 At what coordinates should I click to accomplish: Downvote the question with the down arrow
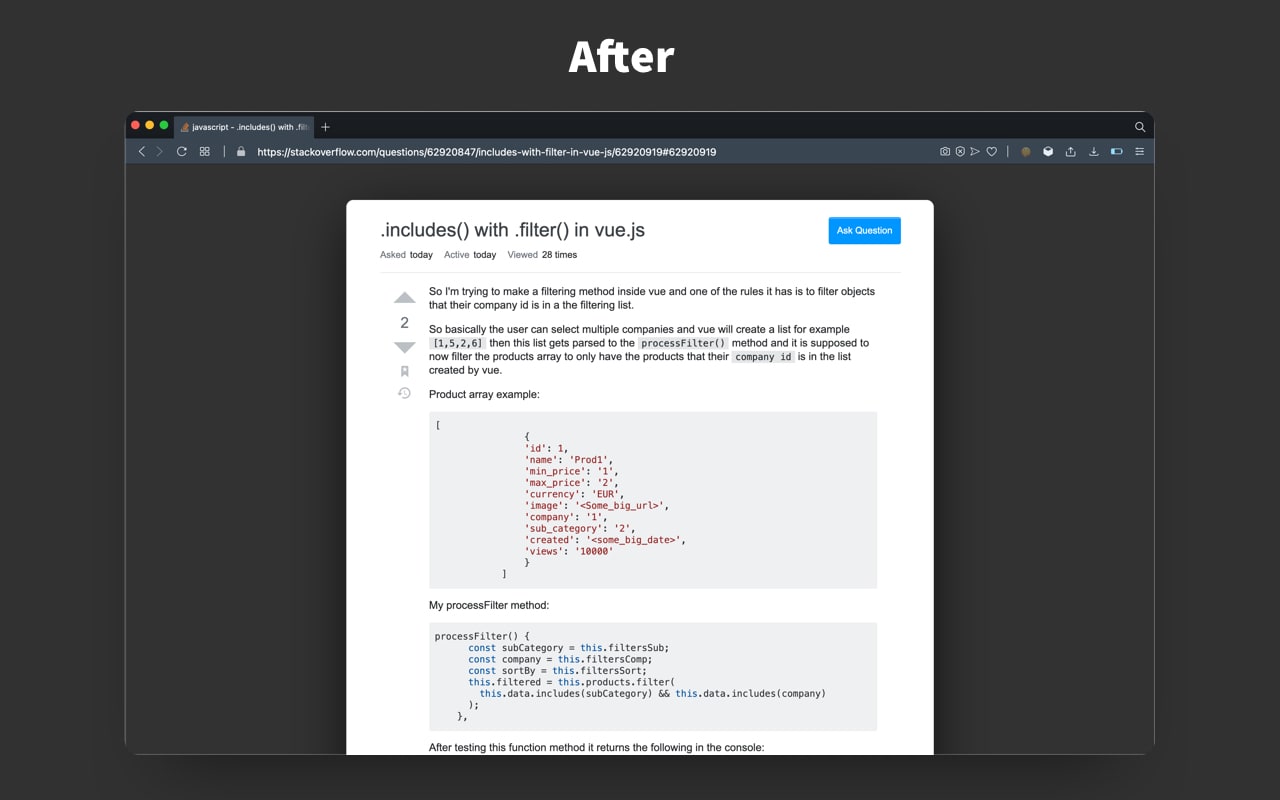pos(404,347)
